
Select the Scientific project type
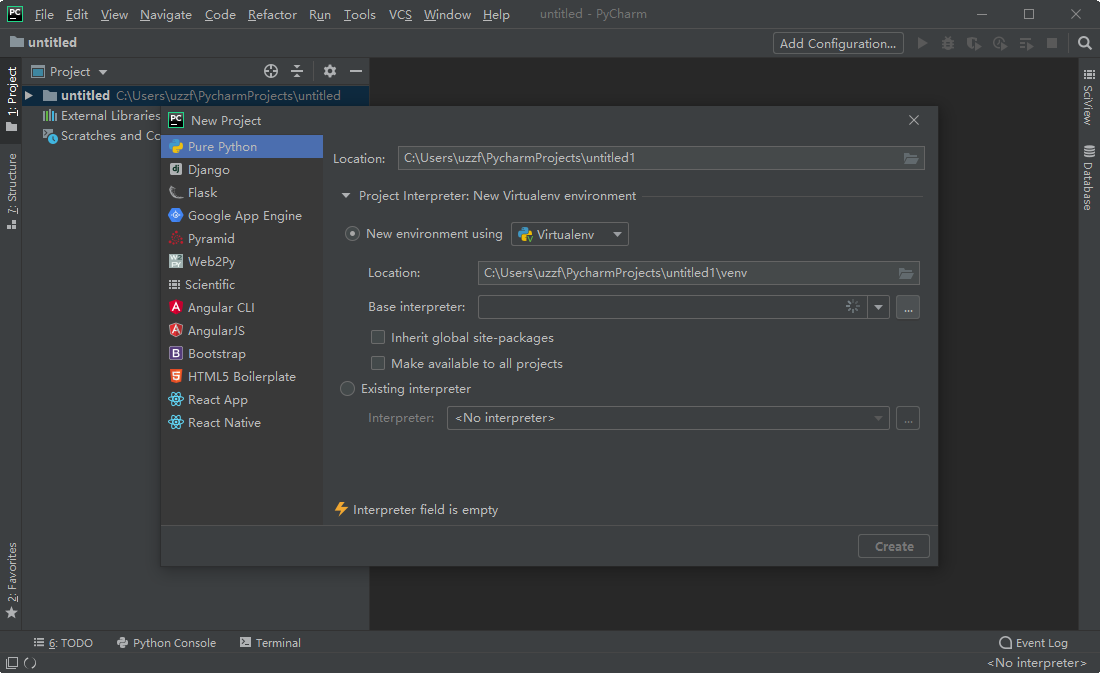click(x=242, y=284)
